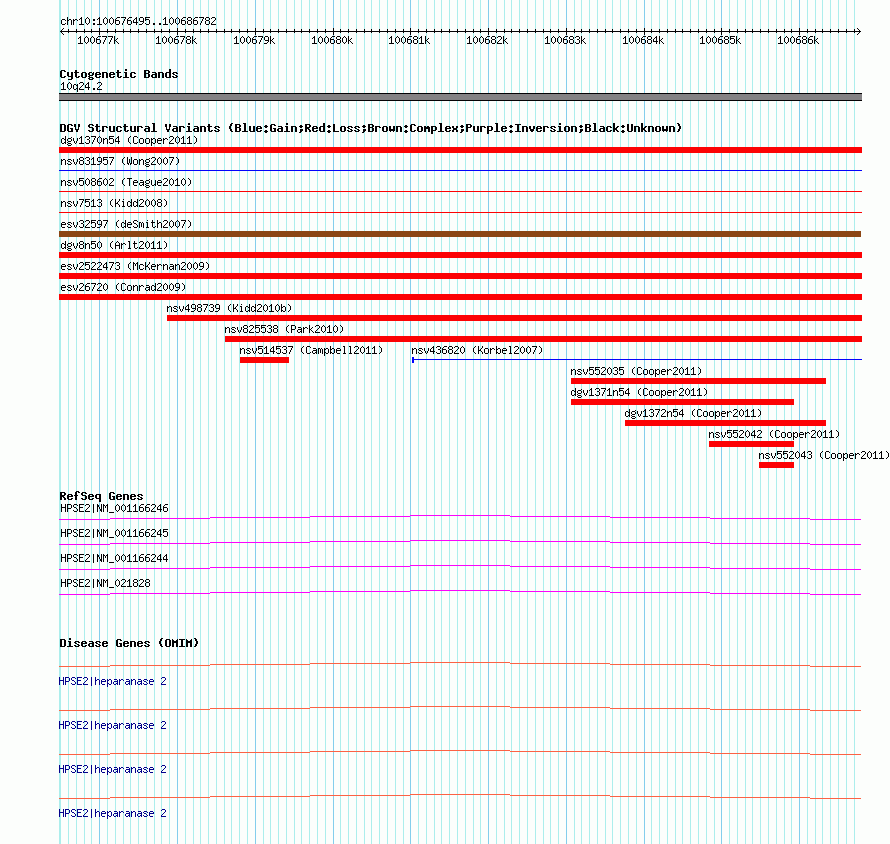Click the HPSE2|NM_021828 gene label
890x844 pixels.
click(105, 583)
